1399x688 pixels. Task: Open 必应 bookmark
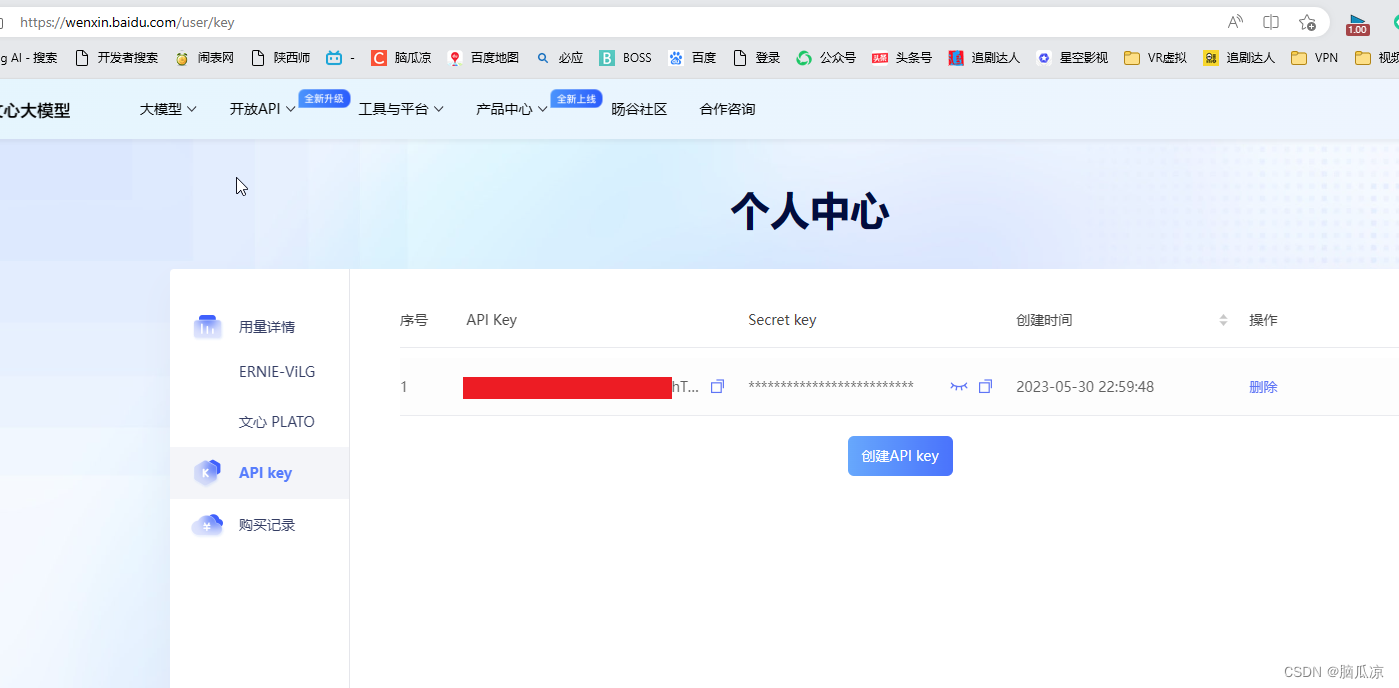(559, 58)
